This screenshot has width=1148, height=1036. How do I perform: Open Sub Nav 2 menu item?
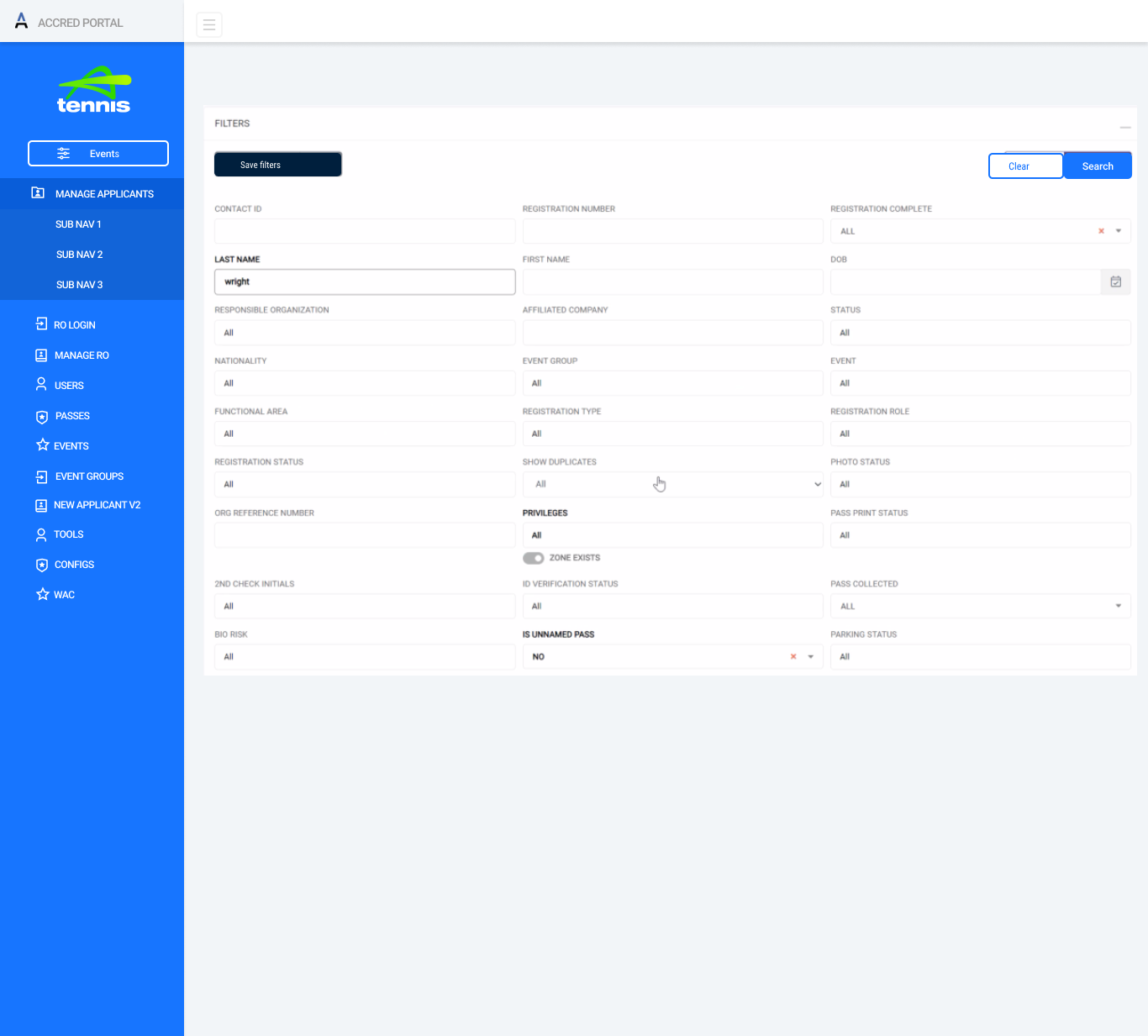coord(79,254)
